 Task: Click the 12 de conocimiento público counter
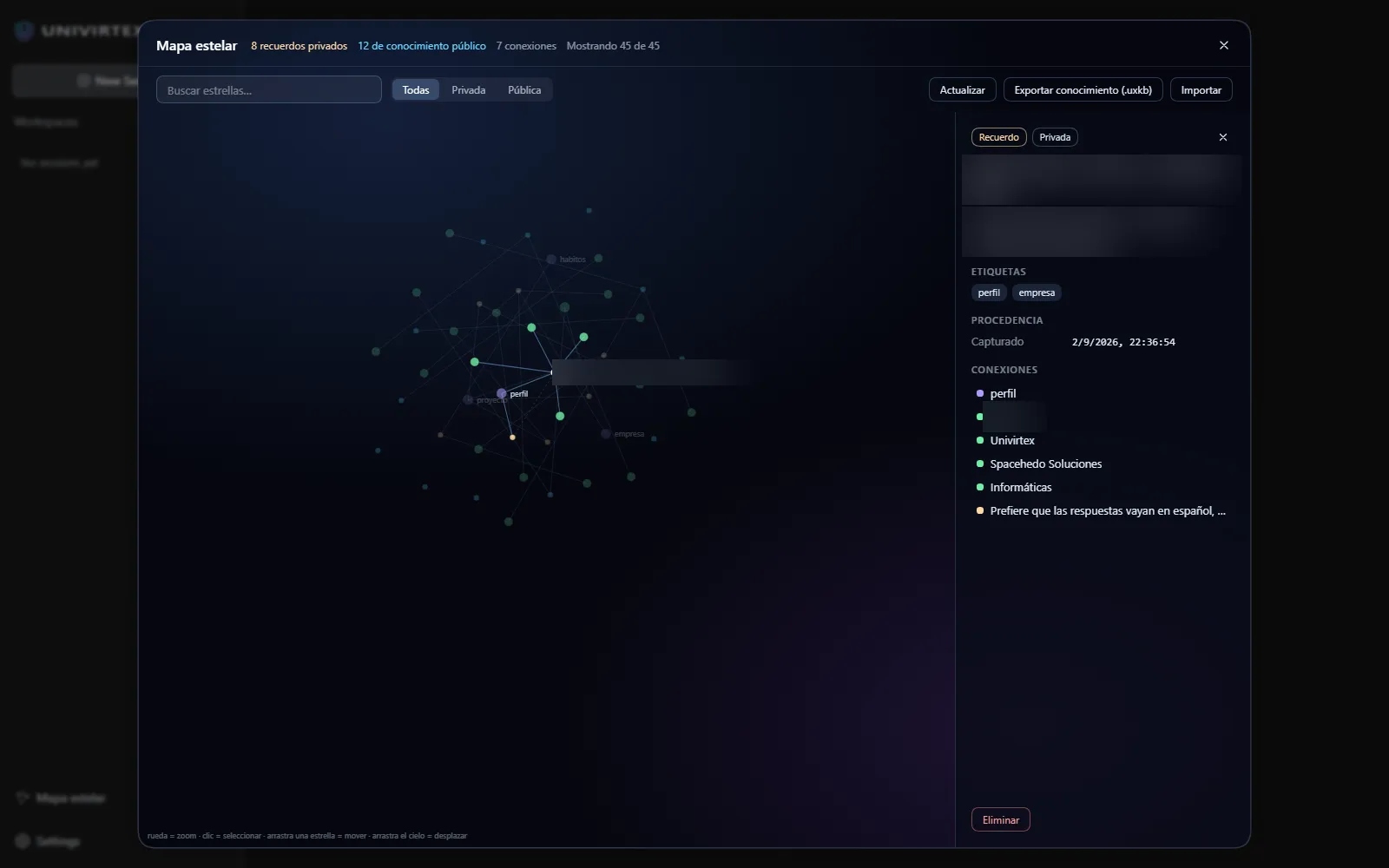tap(422, 46)
